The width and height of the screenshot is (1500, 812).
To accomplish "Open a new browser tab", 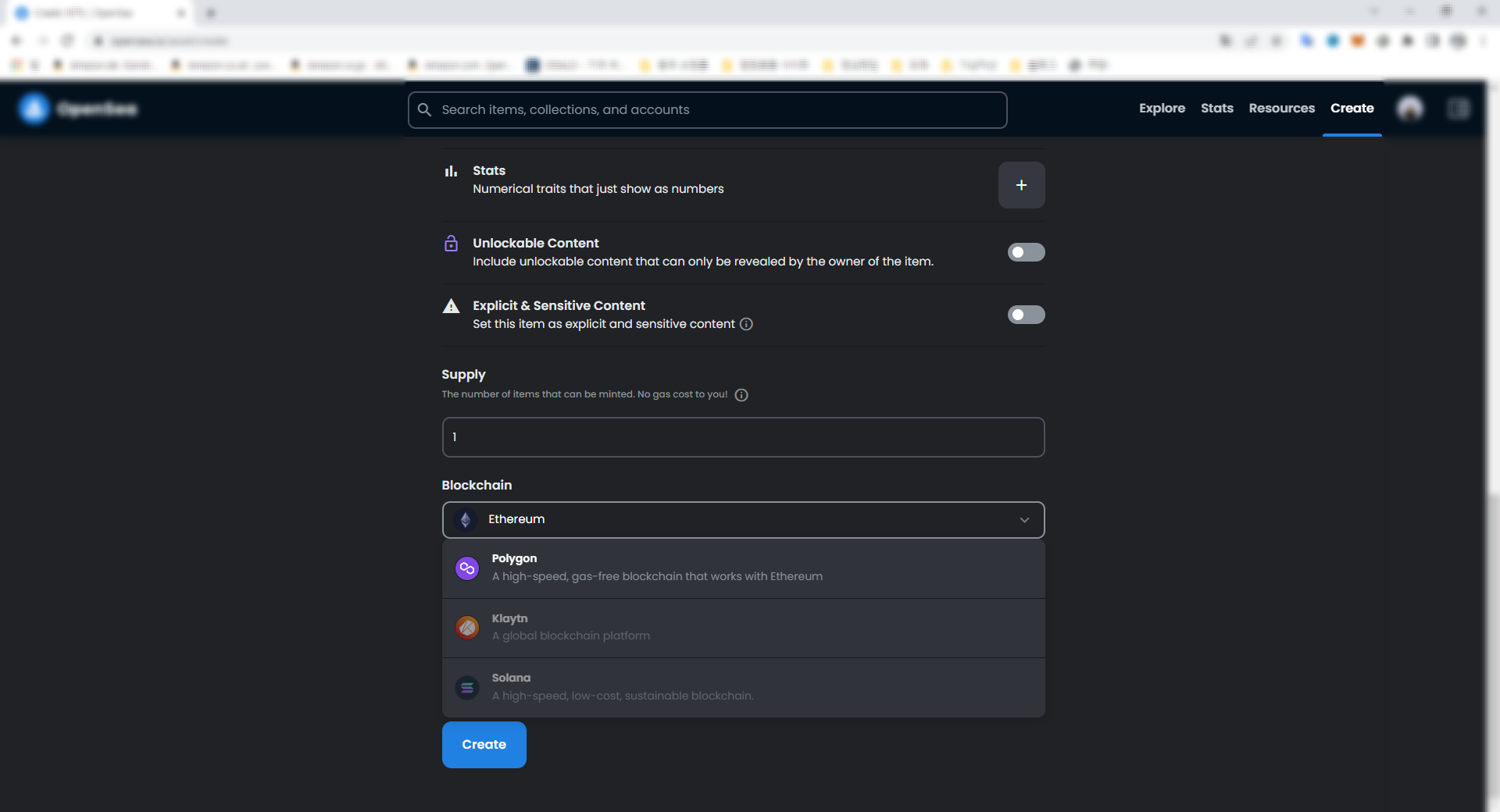I will (211, 13).
